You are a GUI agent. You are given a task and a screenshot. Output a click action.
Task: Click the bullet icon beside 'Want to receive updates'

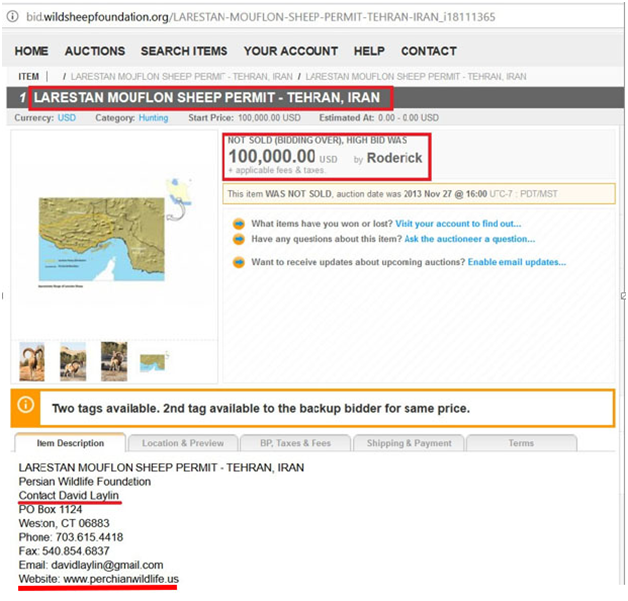tap(238, 262)
